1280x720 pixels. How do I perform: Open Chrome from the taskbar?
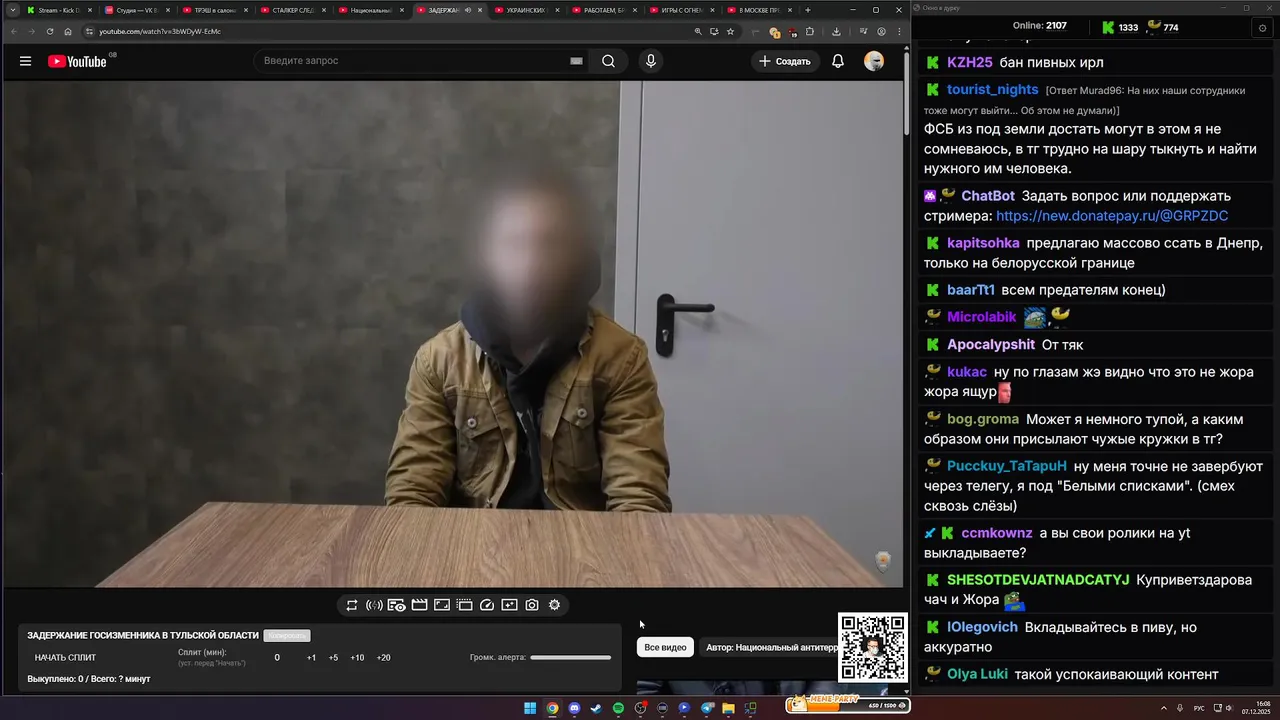click(x=552, y=708)
